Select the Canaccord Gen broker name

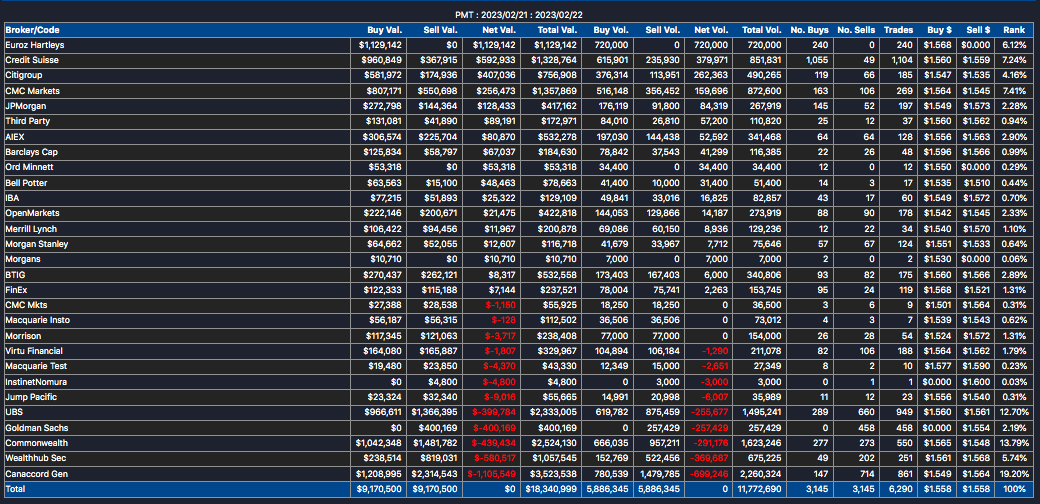36,473
